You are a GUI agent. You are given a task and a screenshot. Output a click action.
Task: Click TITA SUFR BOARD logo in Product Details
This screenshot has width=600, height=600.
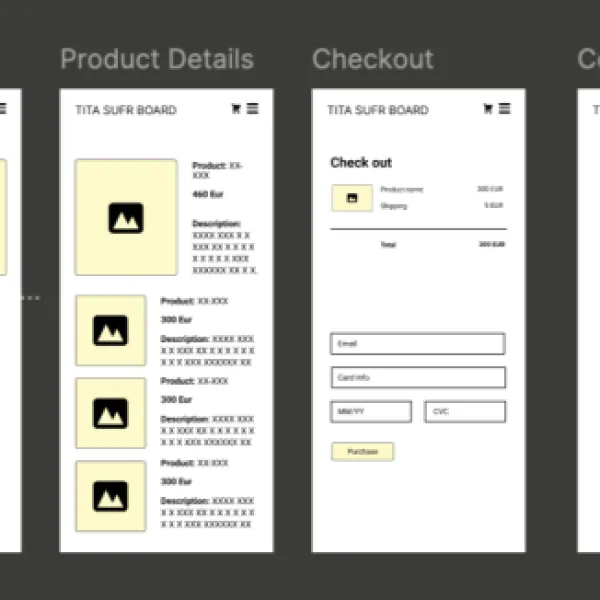tap(126, 110)
